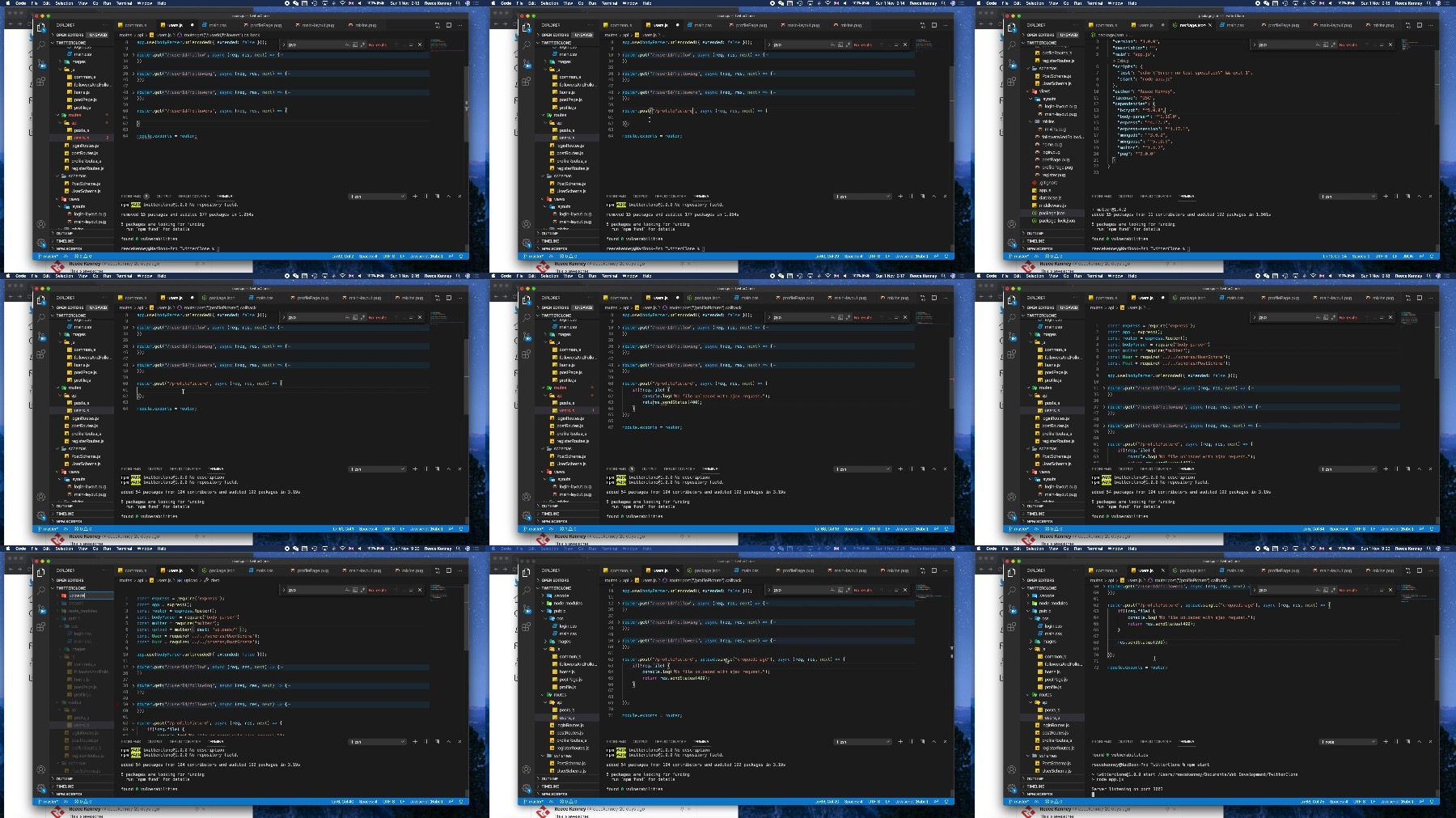The width and height of the screenshot is (1456, 818).
Task: Open Manage gear icon in package.json frame
Action: (x=1012, y=242)
